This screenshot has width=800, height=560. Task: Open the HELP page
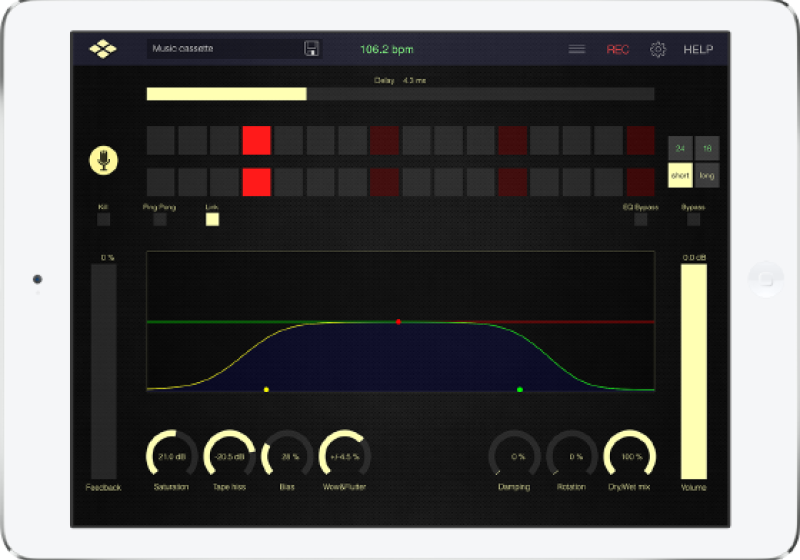point(698,49)
